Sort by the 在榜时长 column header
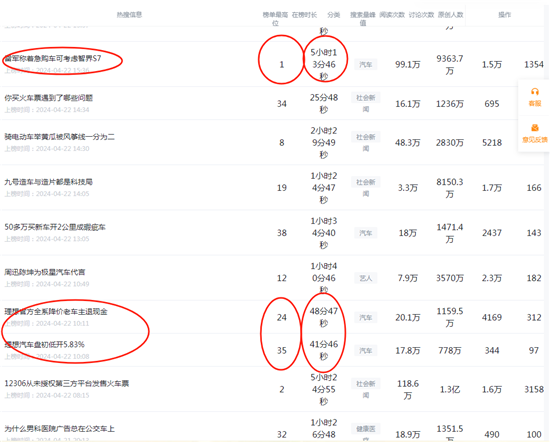The width and height of the screenshot is (550, 442). pyautogui.click(x=304, y=15)
